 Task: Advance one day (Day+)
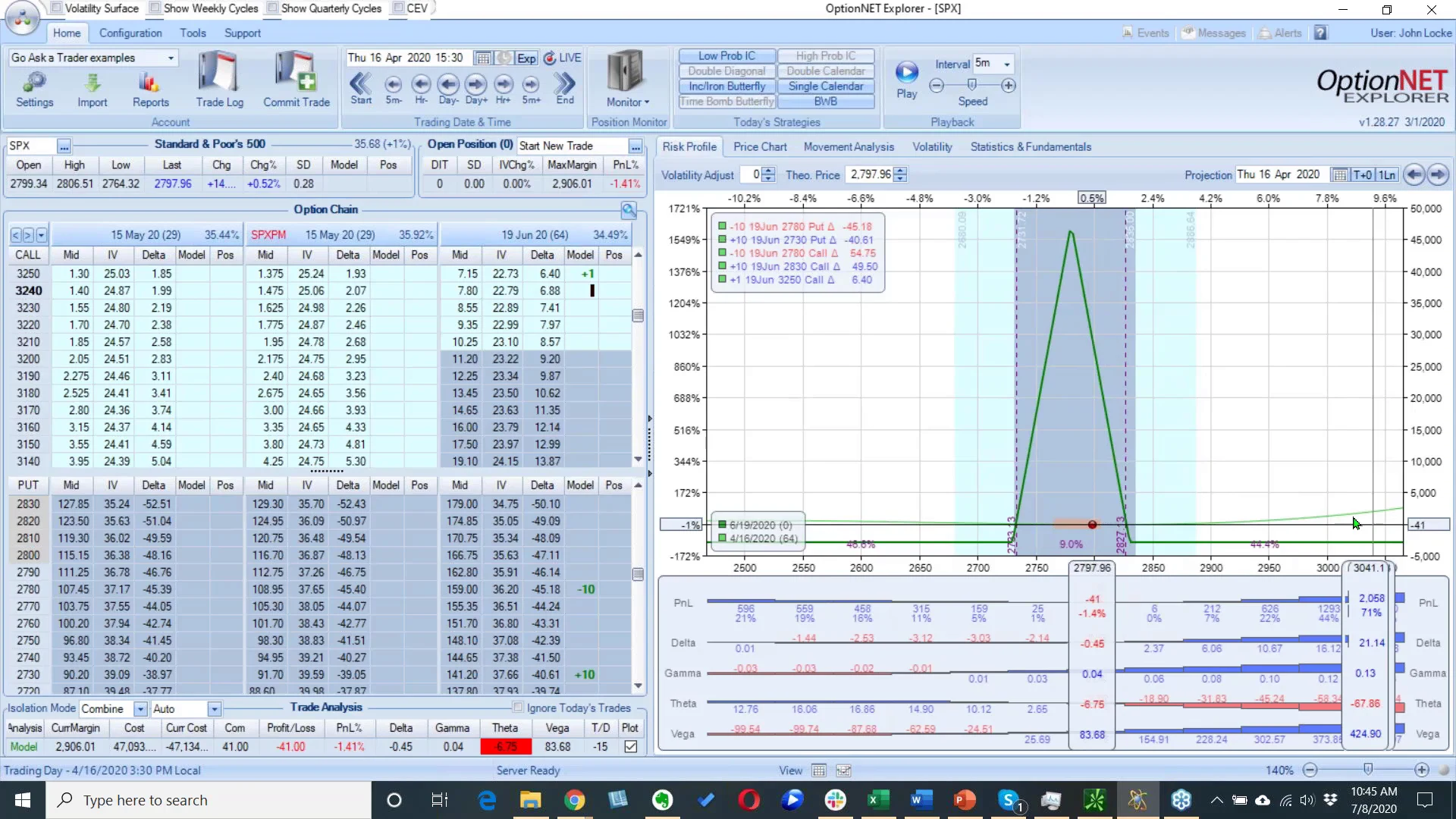click(476, 88)
